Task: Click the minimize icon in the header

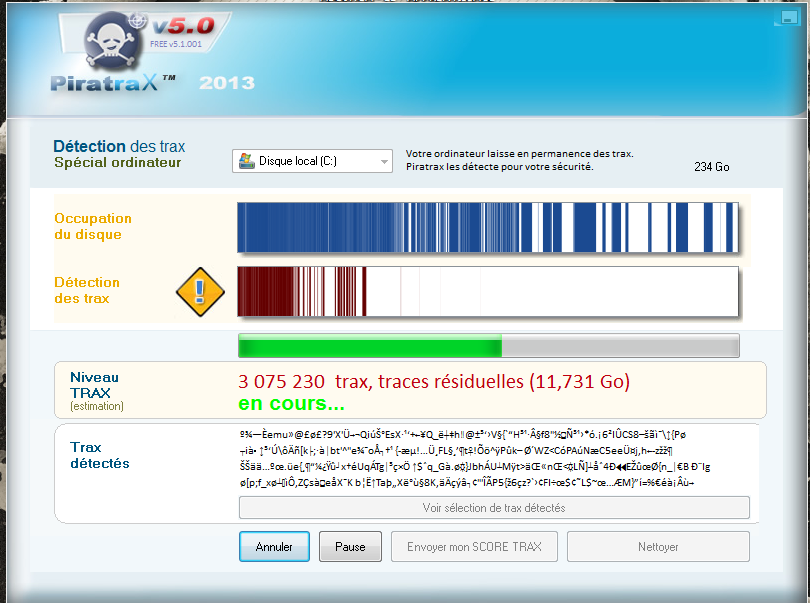Action: click(787, 17)
